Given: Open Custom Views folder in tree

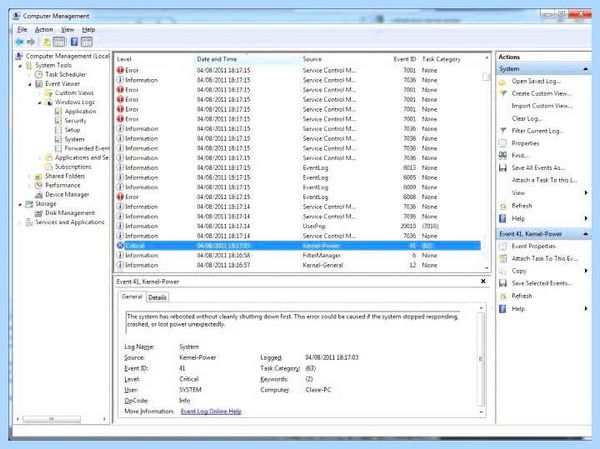Looking at the screenshot, I should (74, 93).
